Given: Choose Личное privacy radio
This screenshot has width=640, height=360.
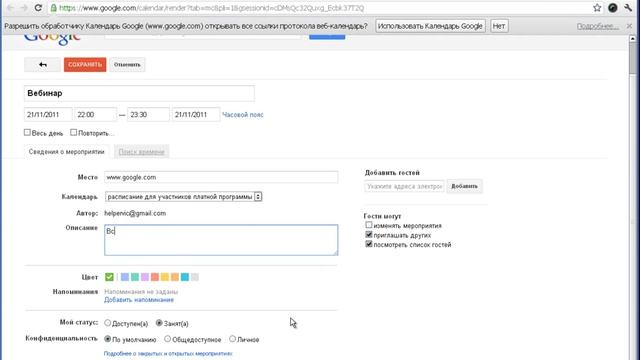Looking at the screenshot, I should pyautogui.click(x=232, y=339).
